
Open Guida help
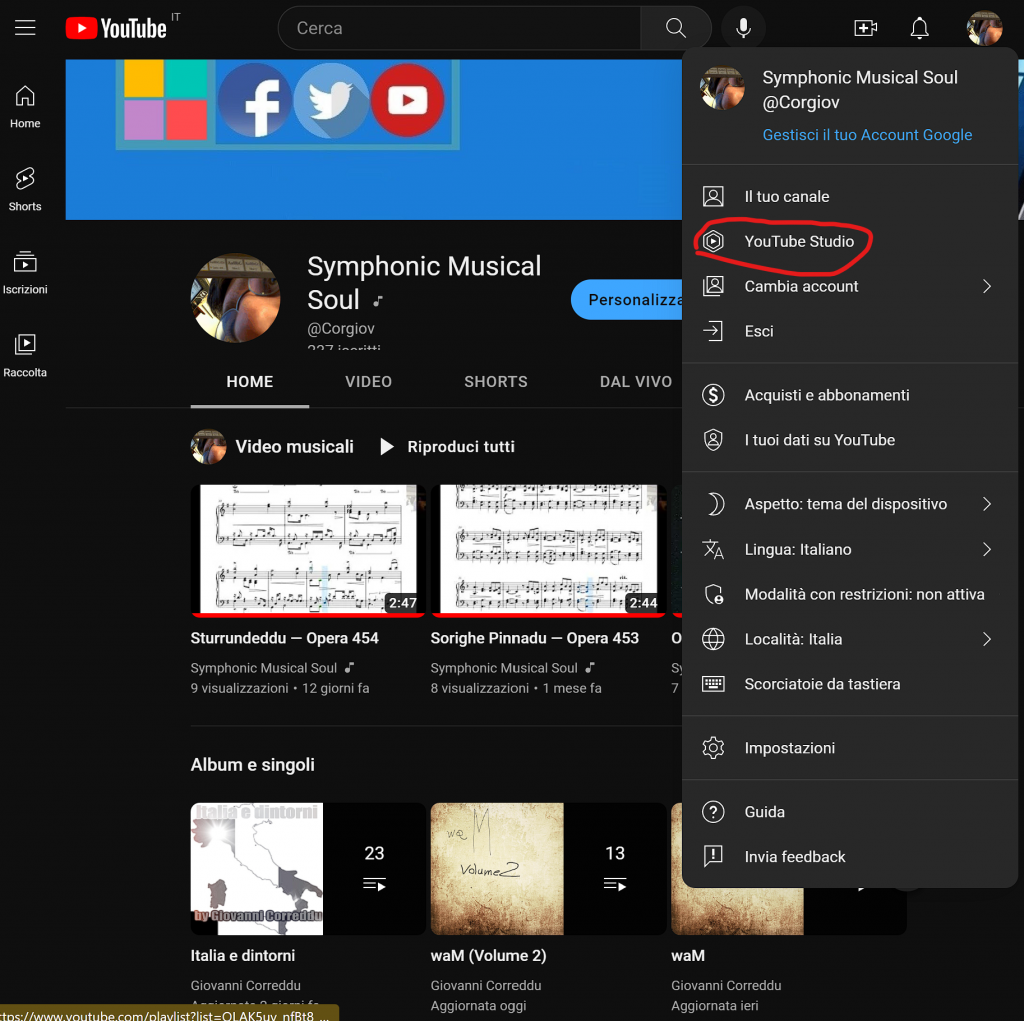point(850,812)
